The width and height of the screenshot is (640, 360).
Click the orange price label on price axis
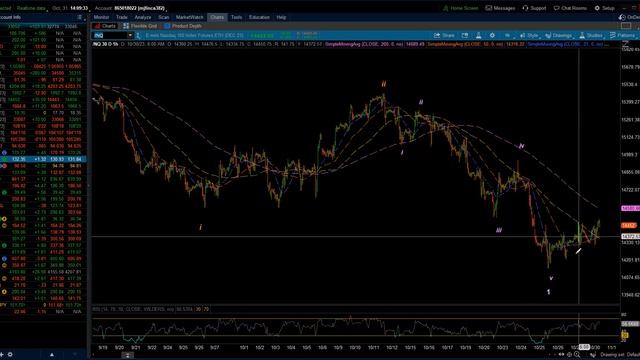point(629,225)
